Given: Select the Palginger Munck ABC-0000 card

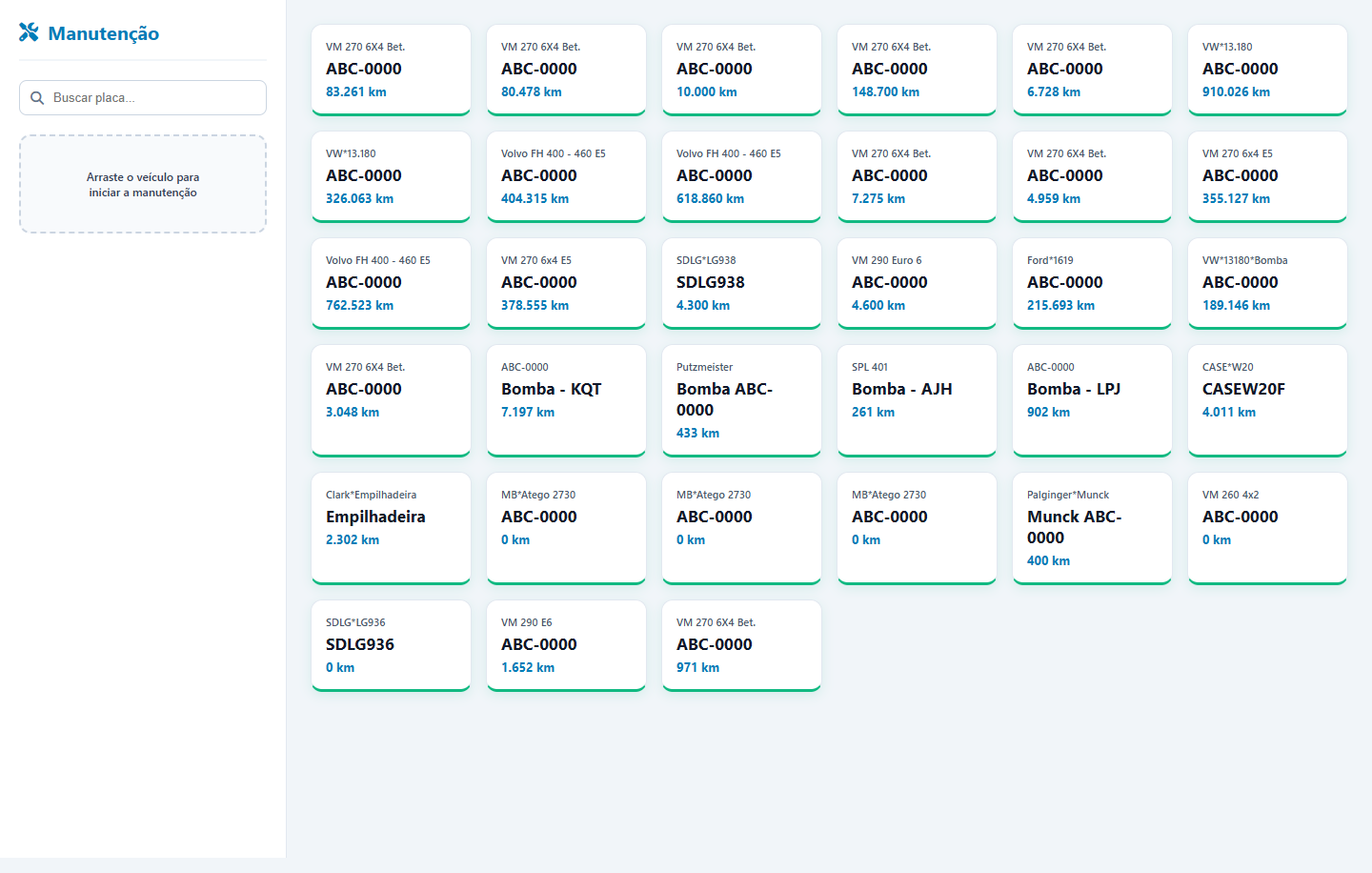Looking at the screenshot, I should (x=1092, y=529).
